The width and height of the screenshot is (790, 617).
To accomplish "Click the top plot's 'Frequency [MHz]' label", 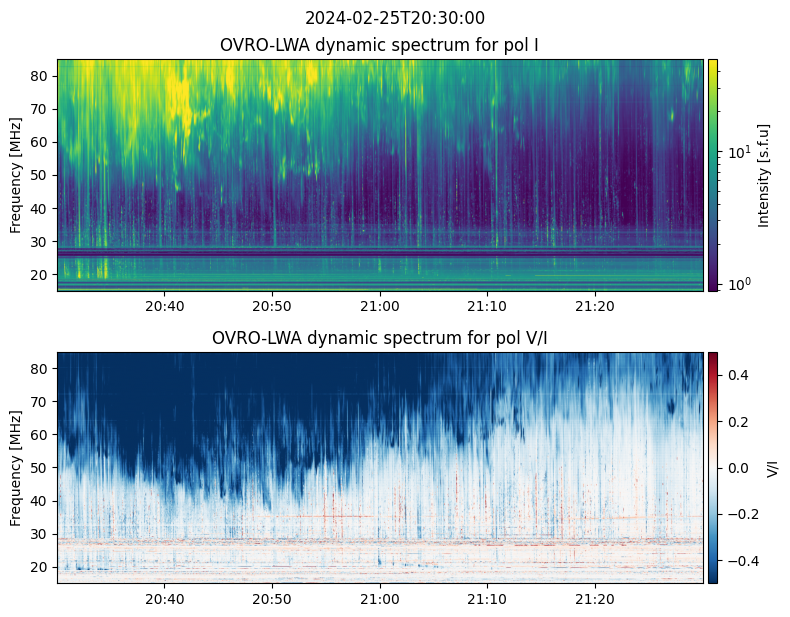I will coord(16,175).
